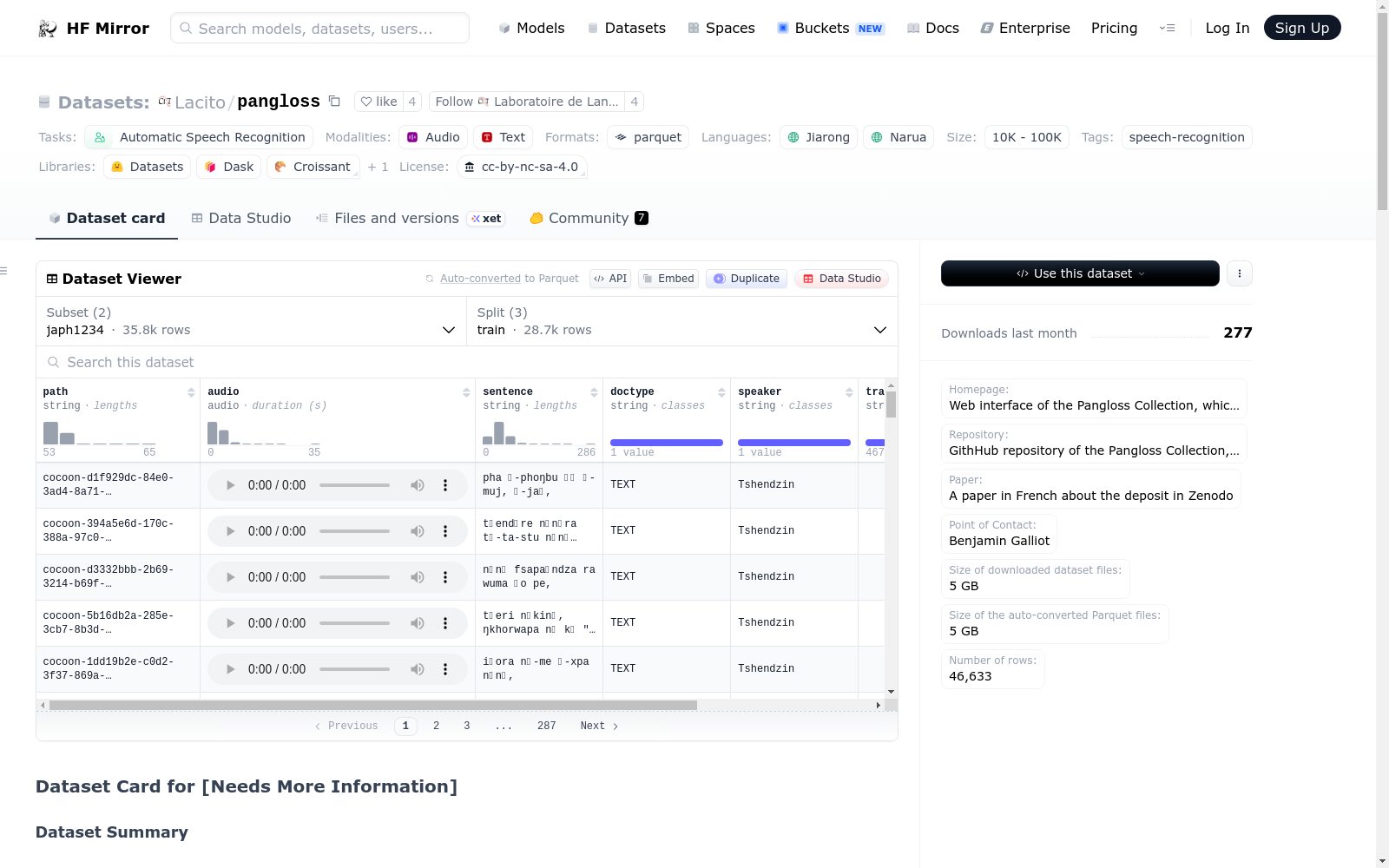The height and width of the screenshot is (868, 1389).
Task: Play audio in the cocoon-1dd19b2e row
Action: tap(230, 669)
